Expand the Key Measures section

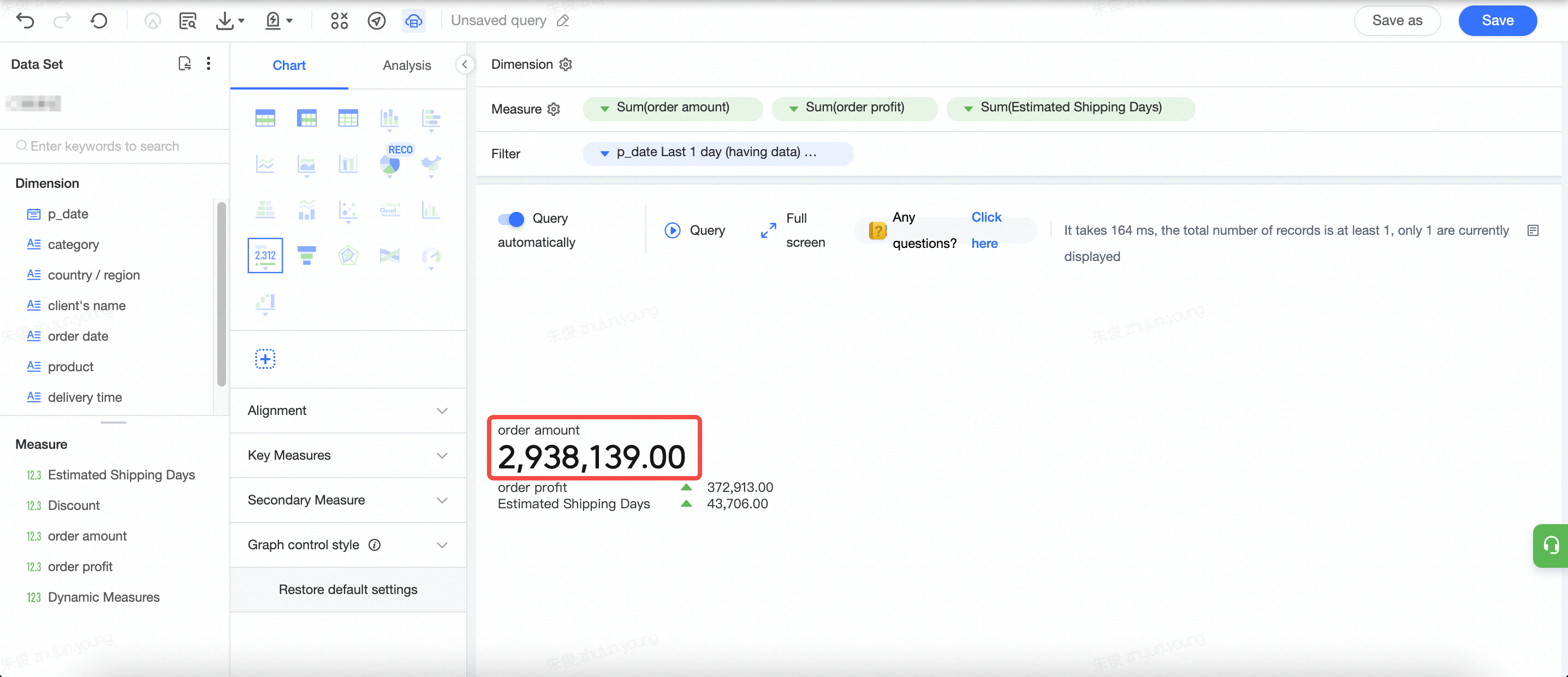coord(348,455)
